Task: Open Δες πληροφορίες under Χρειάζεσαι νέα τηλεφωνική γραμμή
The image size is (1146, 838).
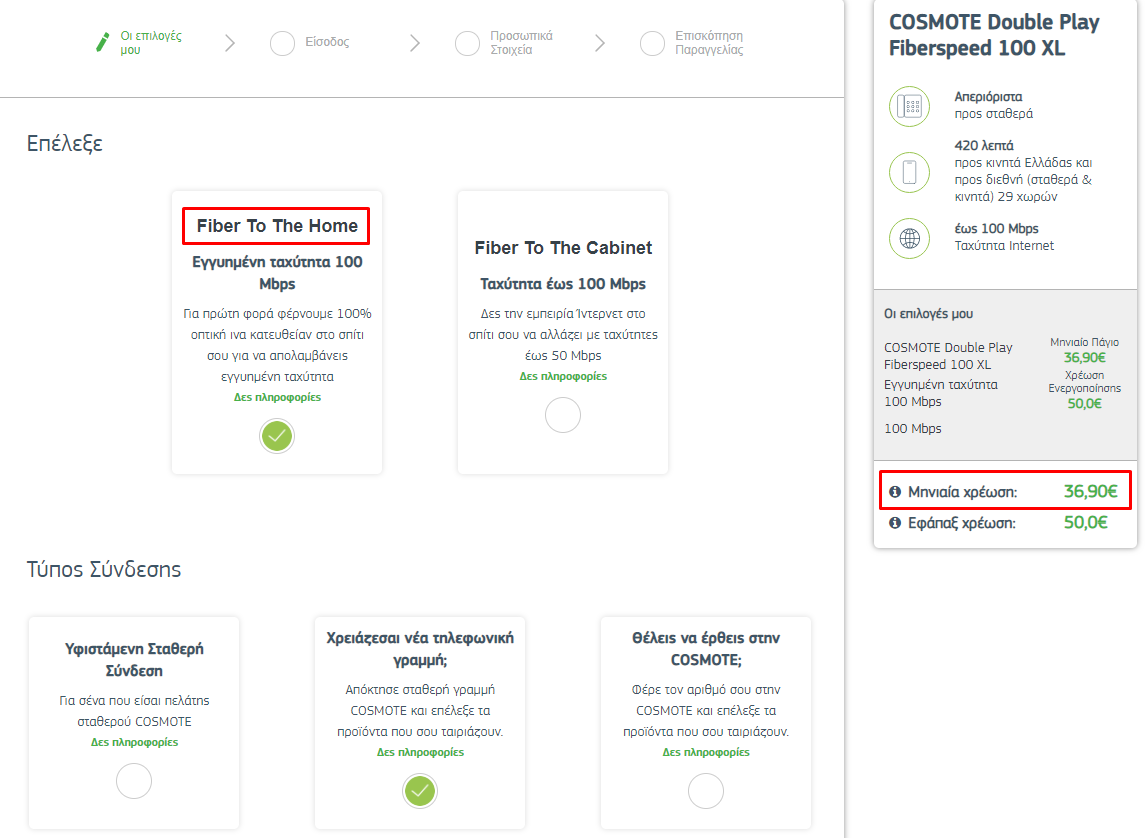Action: 420,752
